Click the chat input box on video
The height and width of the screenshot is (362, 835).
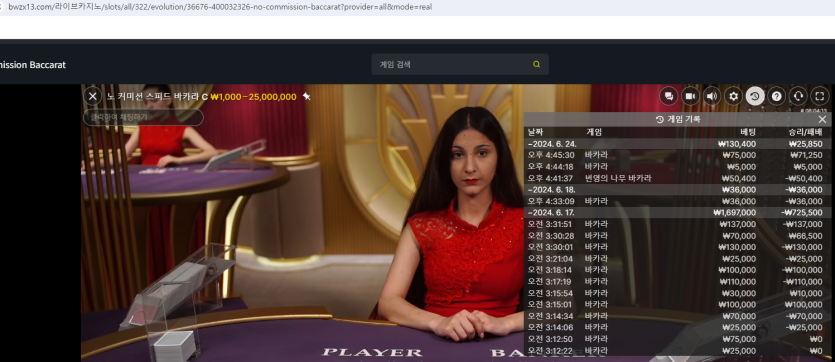pos(143,117)
